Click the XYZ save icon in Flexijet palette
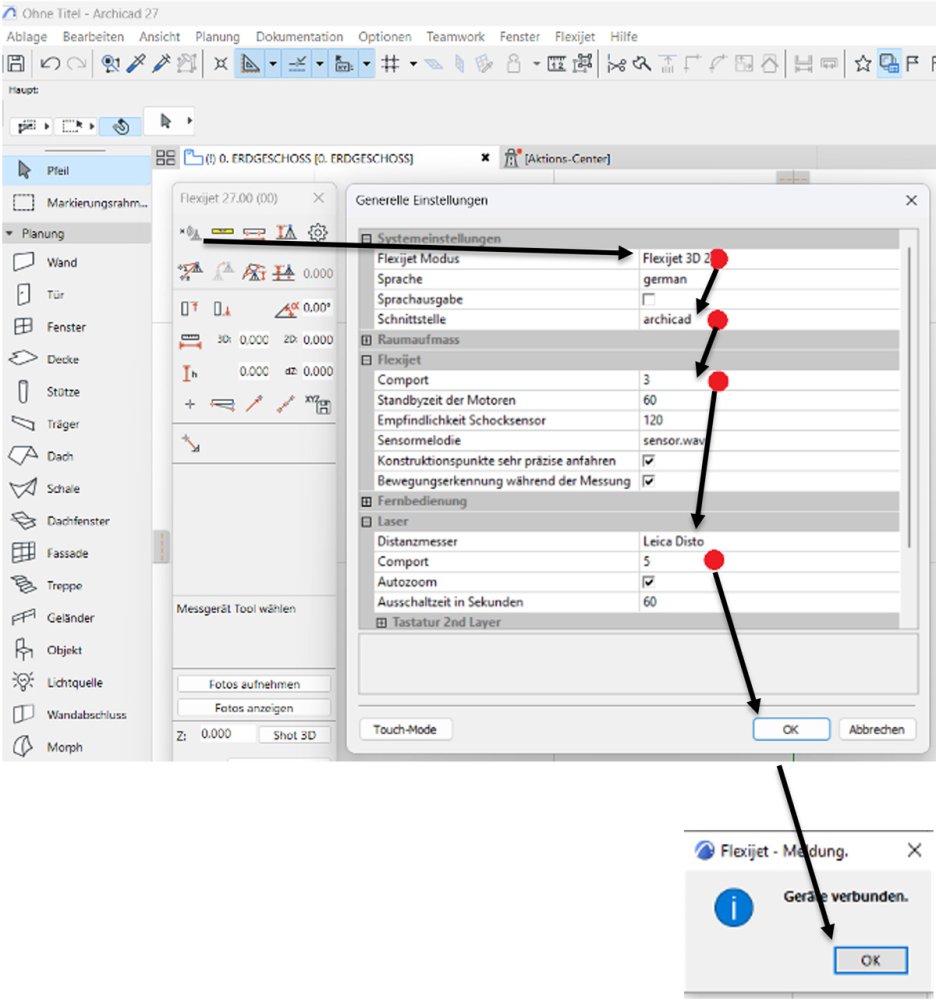 tap(318, 404)
